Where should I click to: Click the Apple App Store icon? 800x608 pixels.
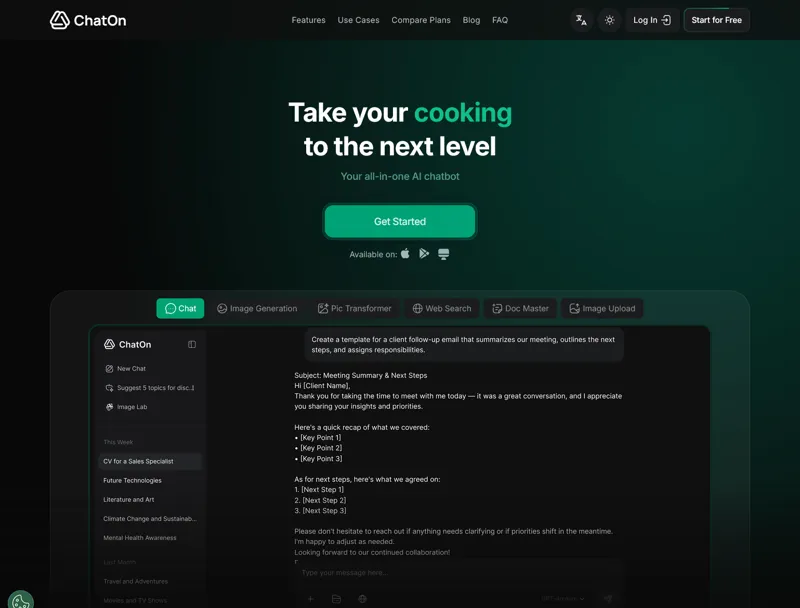click(405, 254)
